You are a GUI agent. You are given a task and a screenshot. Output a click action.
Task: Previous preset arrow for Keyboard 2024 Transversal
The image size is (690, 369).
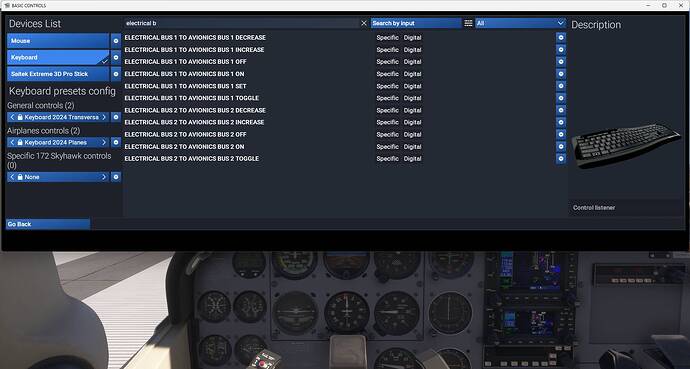coord(12,117)
